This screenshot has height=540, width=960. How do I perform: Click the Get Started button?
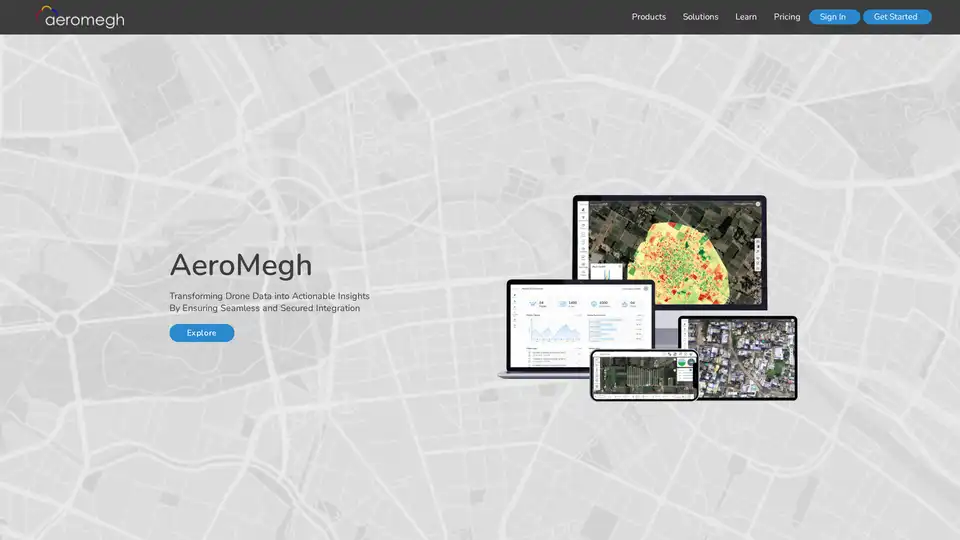896,17
